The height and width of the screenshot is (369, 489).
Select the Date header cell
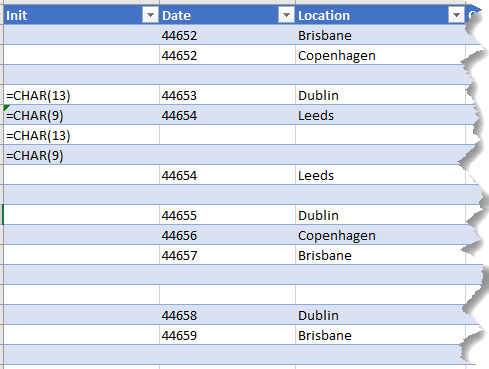[227, 15]
